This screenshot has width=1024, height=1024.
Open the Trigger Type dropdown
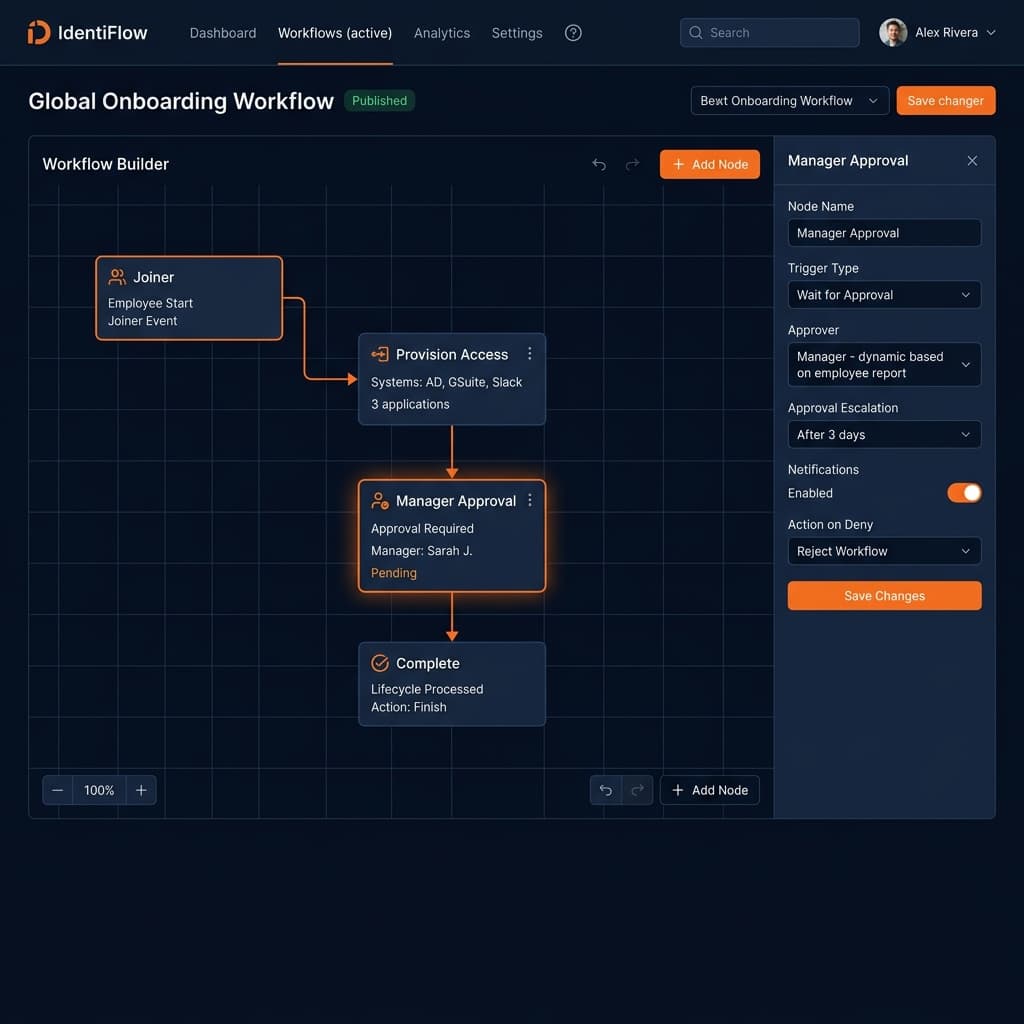coord(884,294)
